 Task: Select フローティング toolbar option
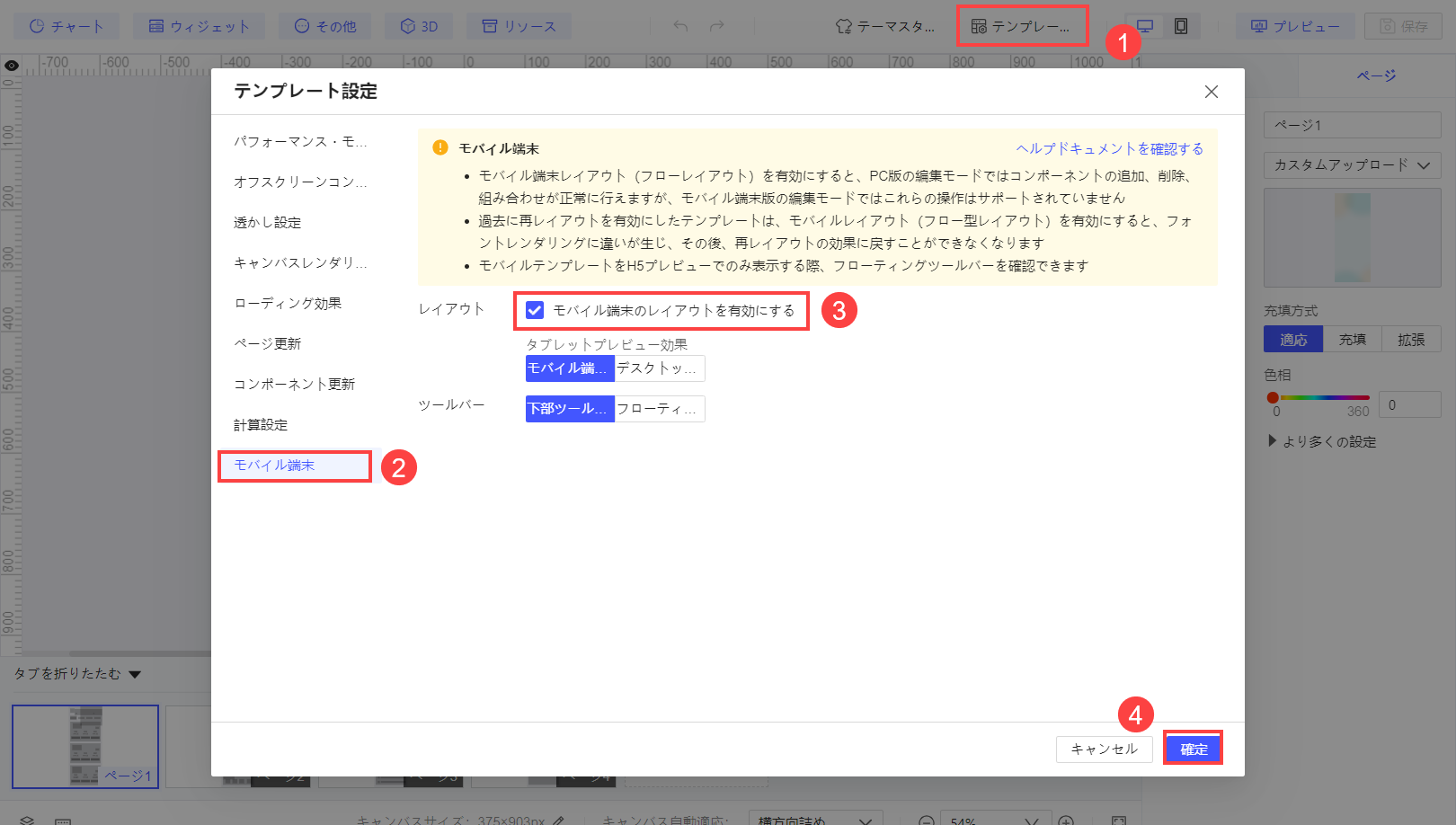click(x=659, y=409)
